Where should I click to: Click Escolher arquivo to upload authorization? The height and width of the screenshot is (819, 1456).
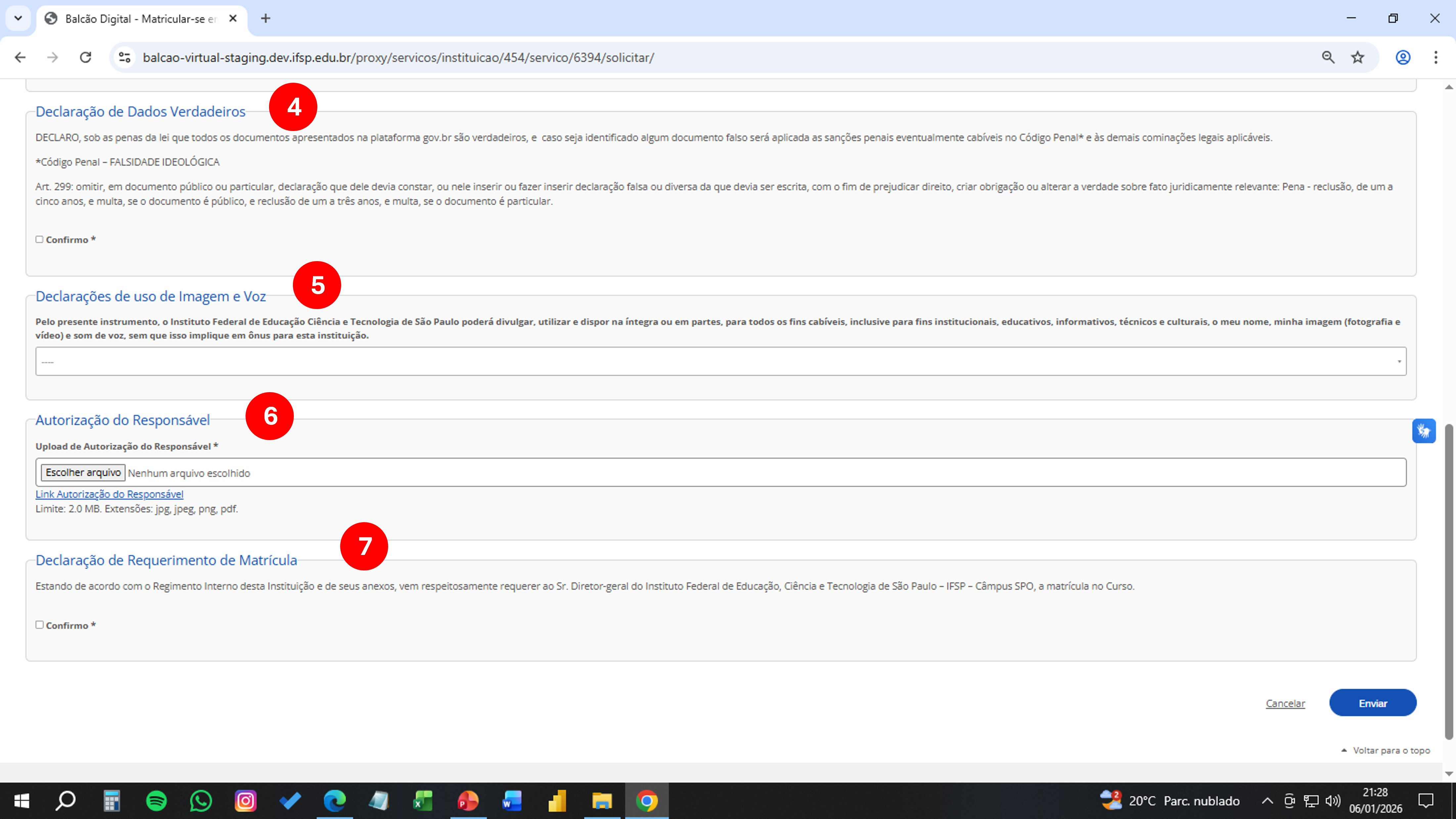83,473
